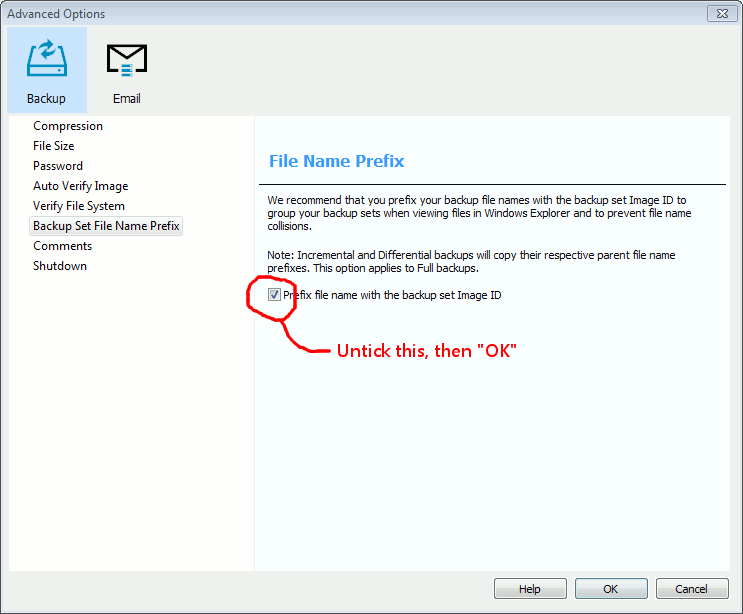Select File Size in the options list

coord(54,146)
